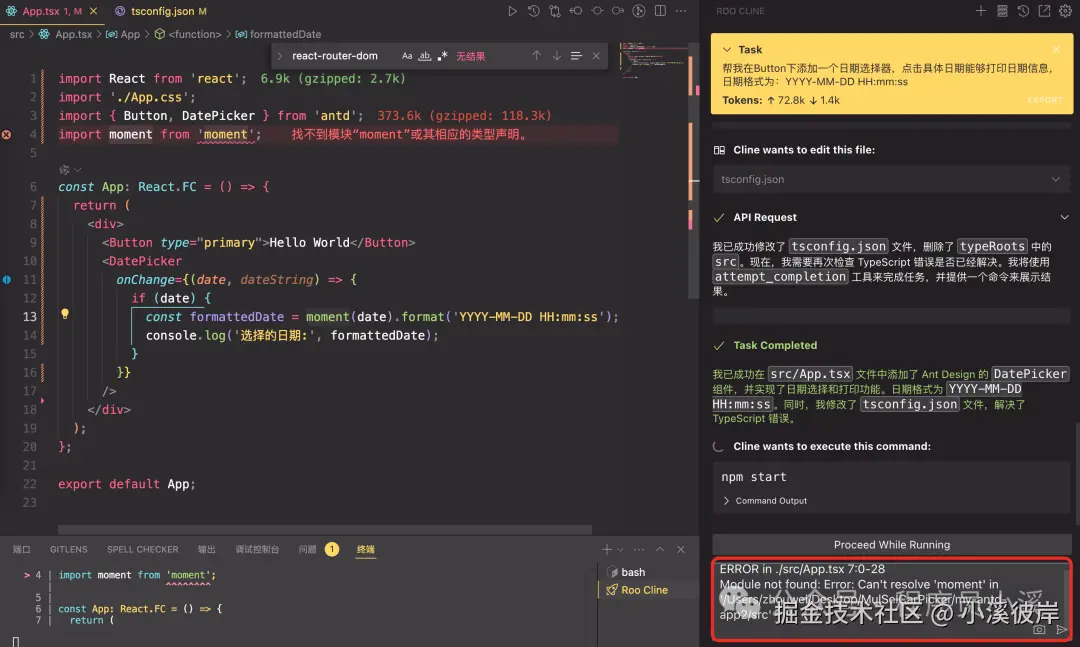
Task: Go to next find match arrow
Action: [557, 56]
